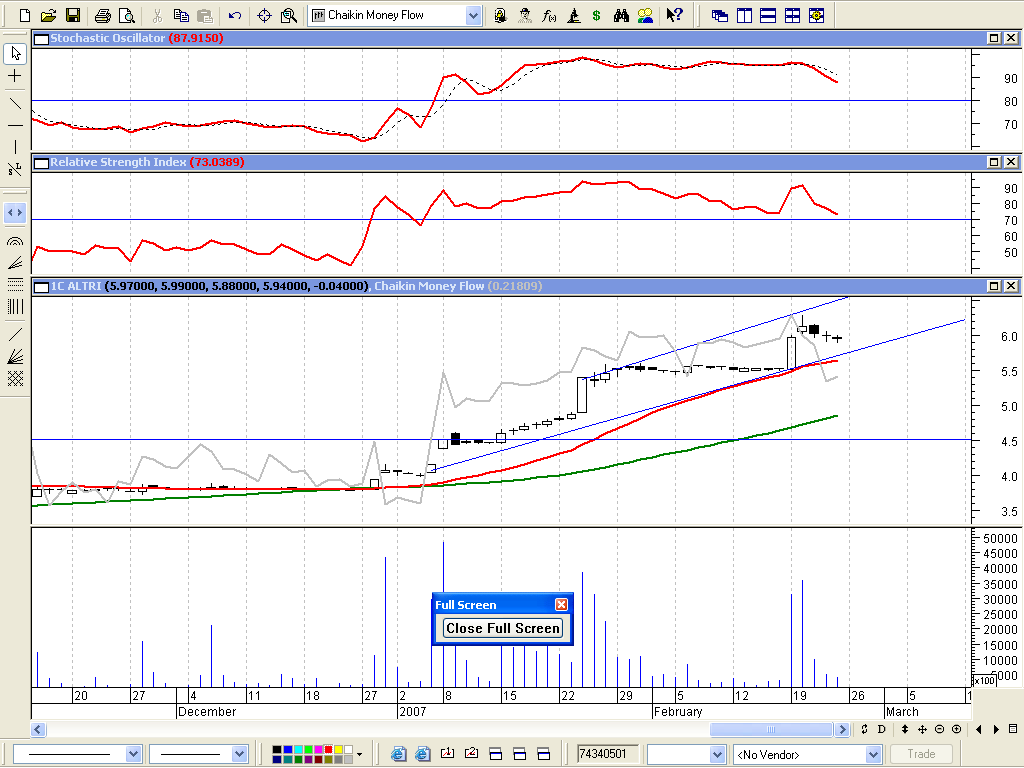Cut selection with scissors icon
The image size is (1024, 768).
(x=157, y=15)
